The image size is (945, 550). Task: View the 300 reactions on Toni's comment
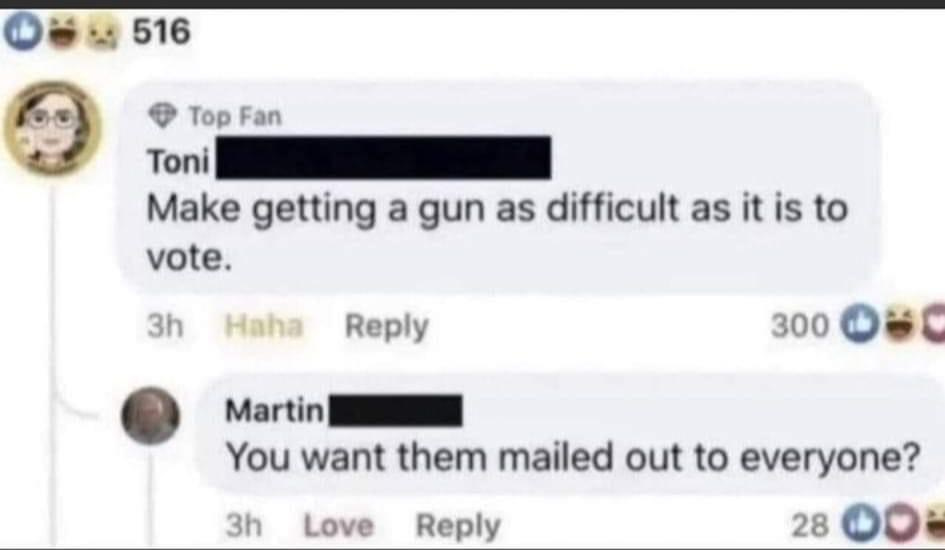tap(800, 327)
